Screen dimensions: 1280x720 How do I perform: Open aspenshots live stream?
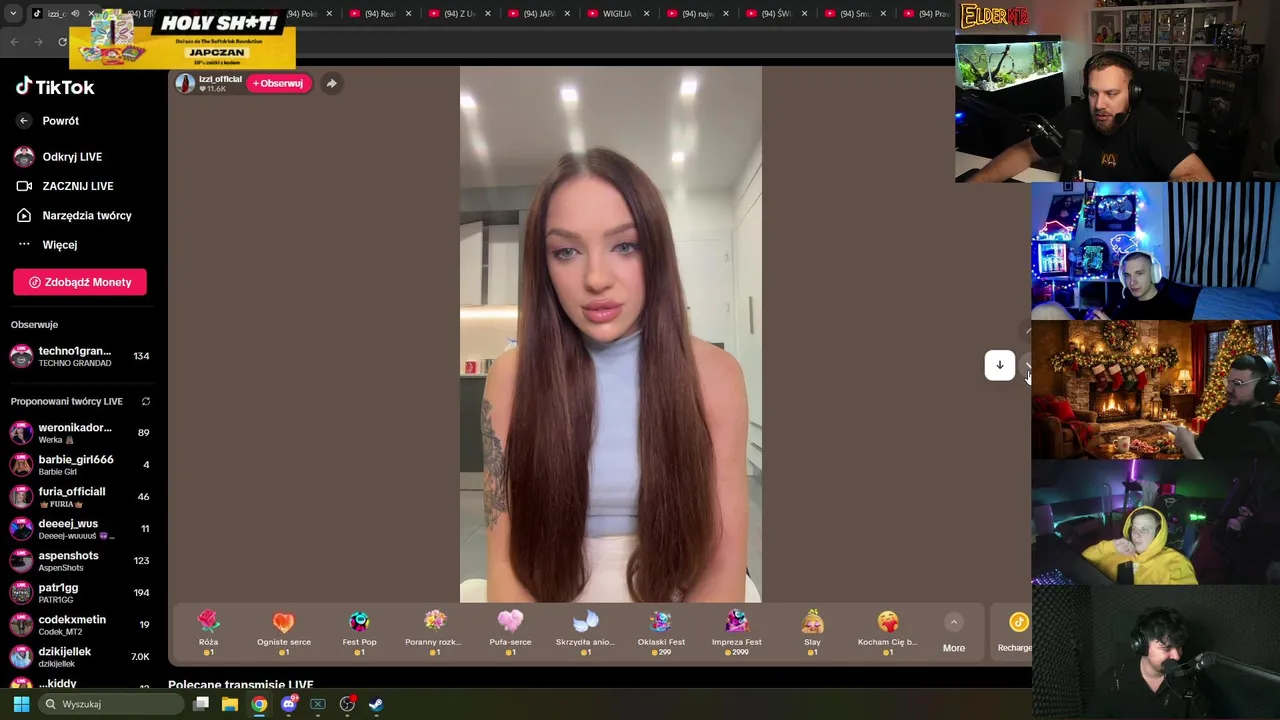[80, 561]
